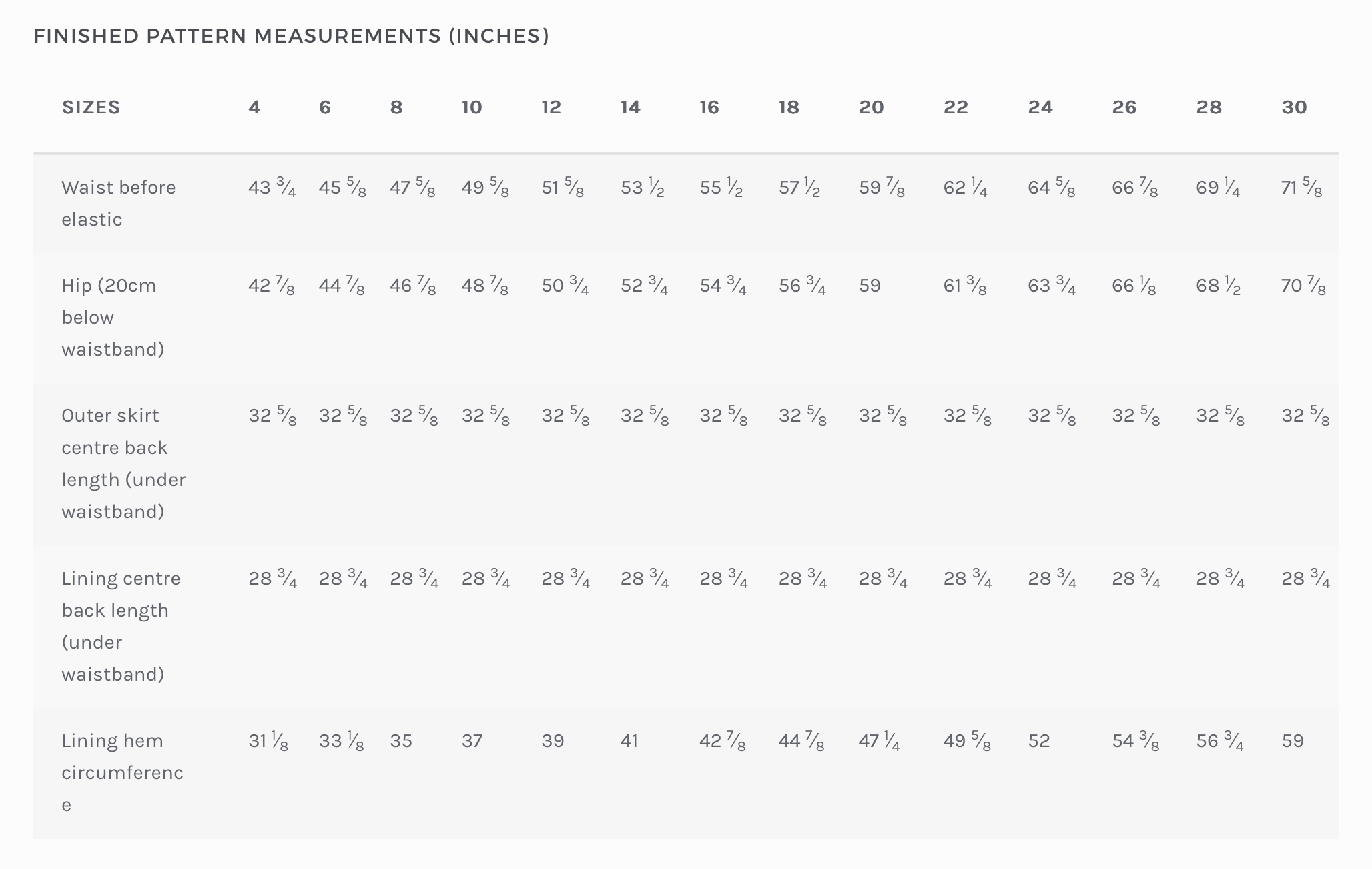Click lining hem value 35 for size 8
Viewport: 1372px width, 869px height.
tap(401, 741)
